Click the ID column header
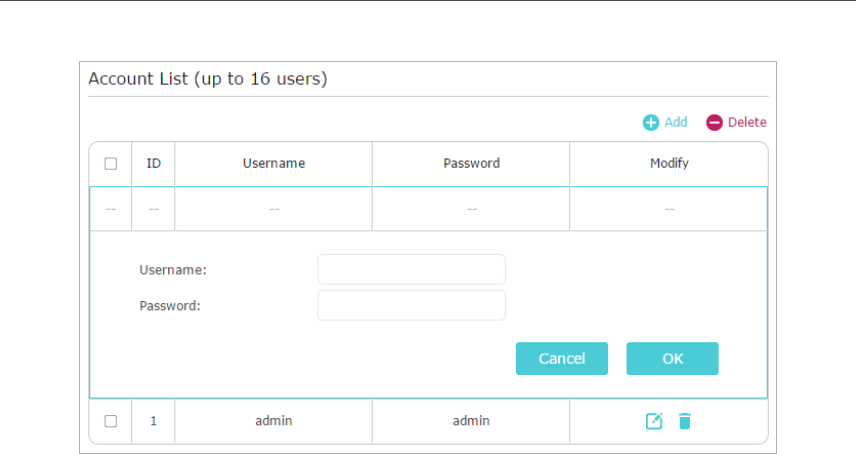Screen dimensions: 856x454 153,163
